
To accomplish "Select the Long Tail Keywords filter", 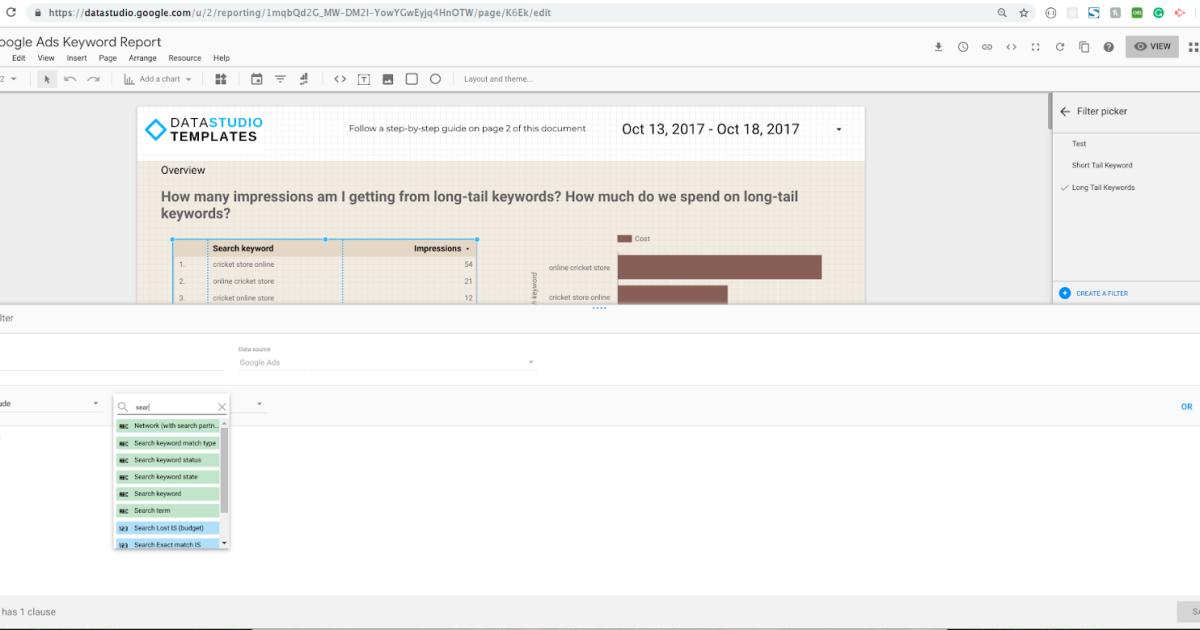I will click(x=1102, y=187).
